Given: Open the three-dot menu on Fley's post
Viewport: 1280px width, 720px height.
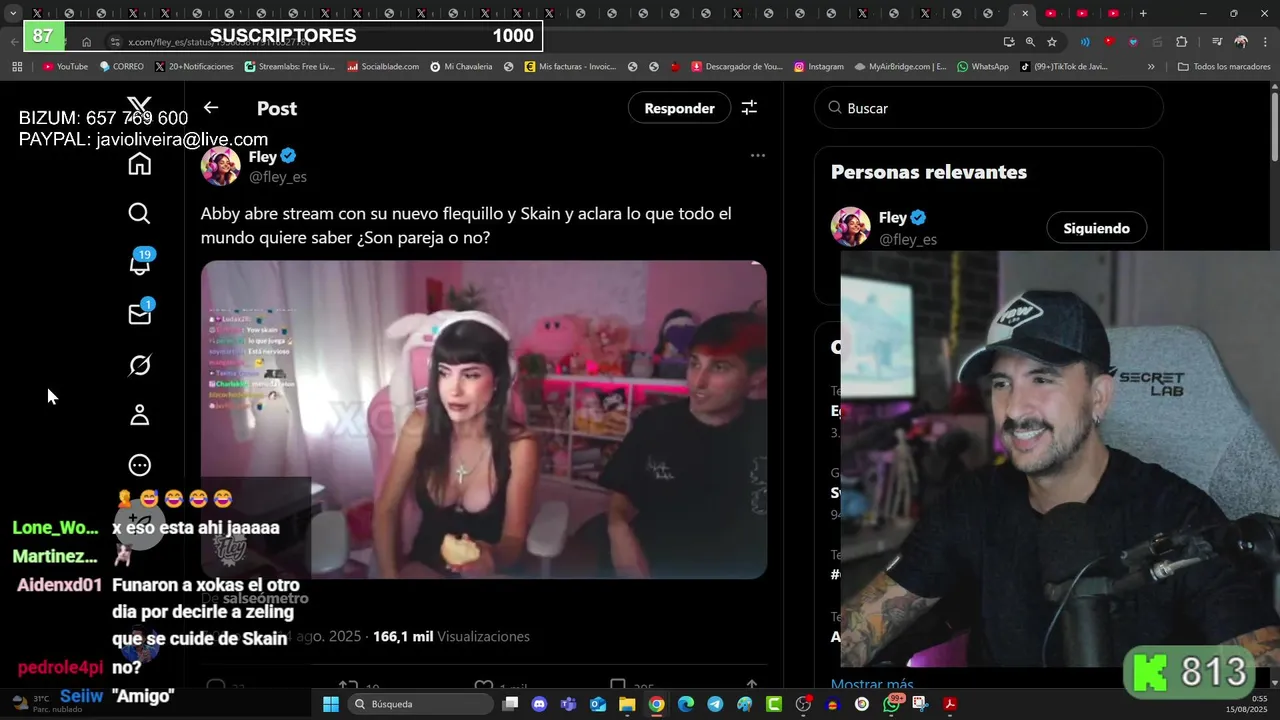Looking at the screenshot, I should point(758,155).
